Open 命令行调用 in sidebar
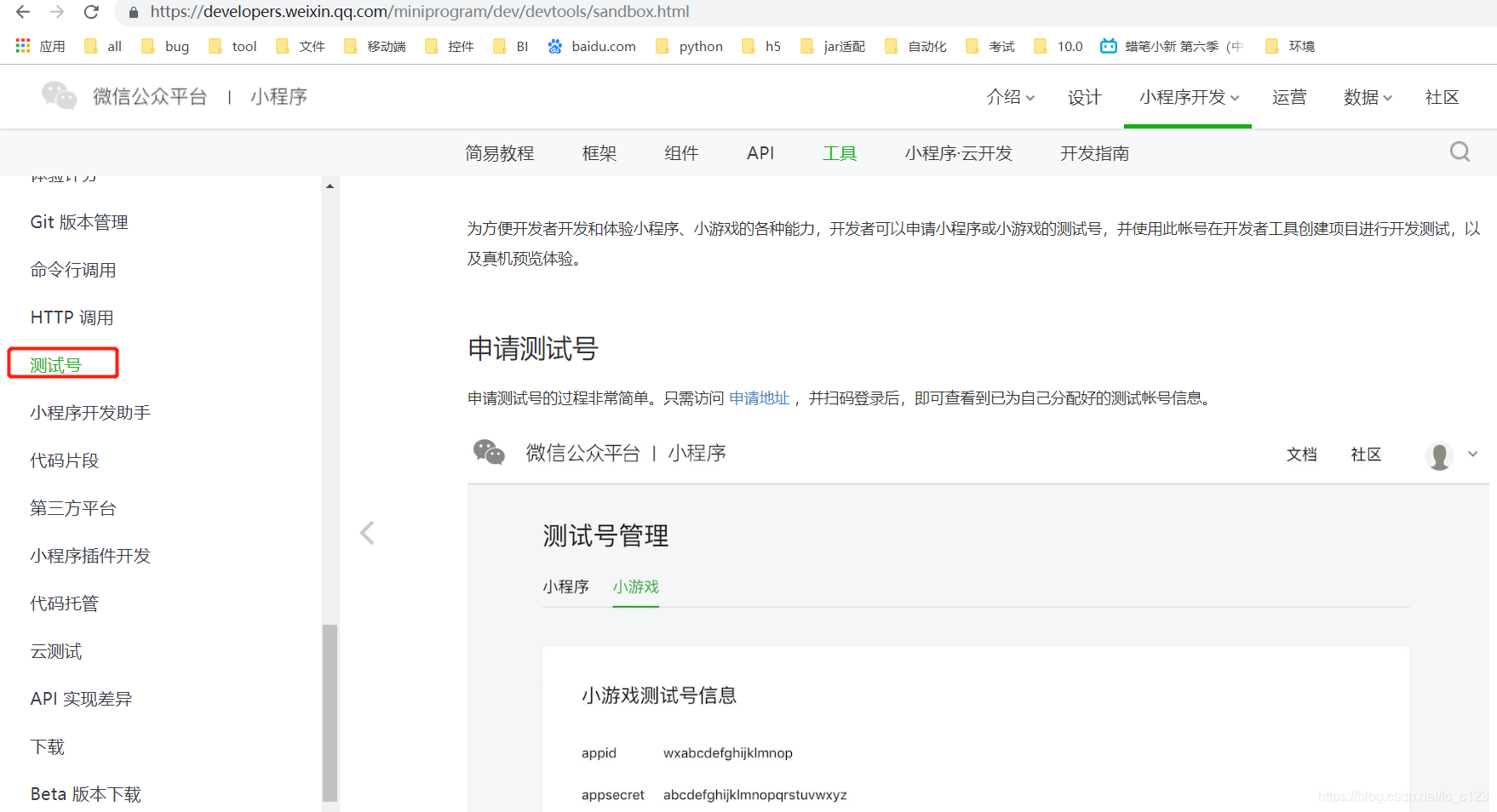Screen dimensions: 1497x812 (x=73, y=270)
